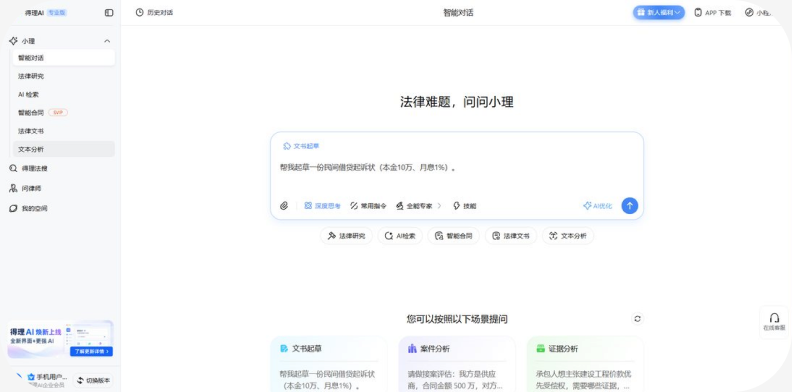Click the 请做接案评估 prompt text in 案件分析 card
The height and width of the screenshot is (392, 792).
[x=455, y=380]
